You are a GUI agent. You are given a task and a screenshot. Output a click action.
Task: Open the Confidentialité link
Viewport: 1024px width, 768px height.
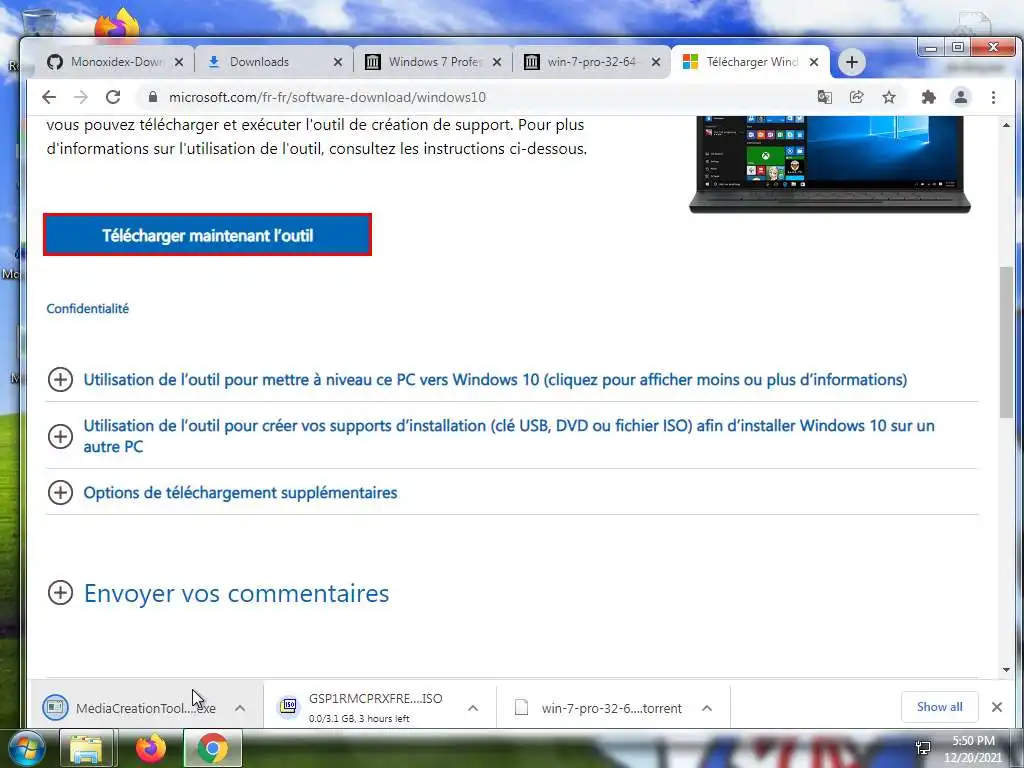88,309
